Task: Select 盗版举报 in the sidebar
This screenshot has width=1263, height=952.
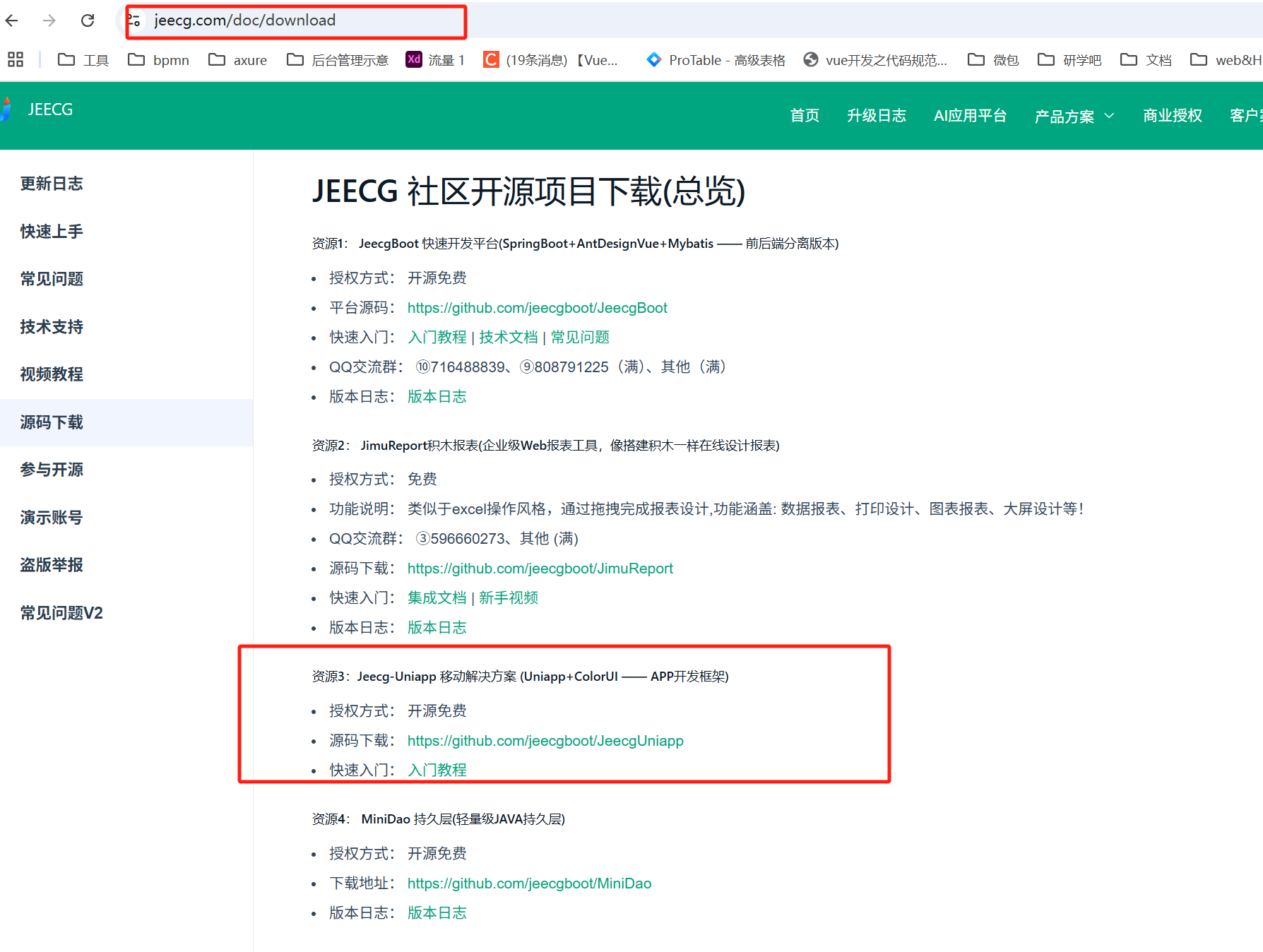Action: tap(52, 565)
